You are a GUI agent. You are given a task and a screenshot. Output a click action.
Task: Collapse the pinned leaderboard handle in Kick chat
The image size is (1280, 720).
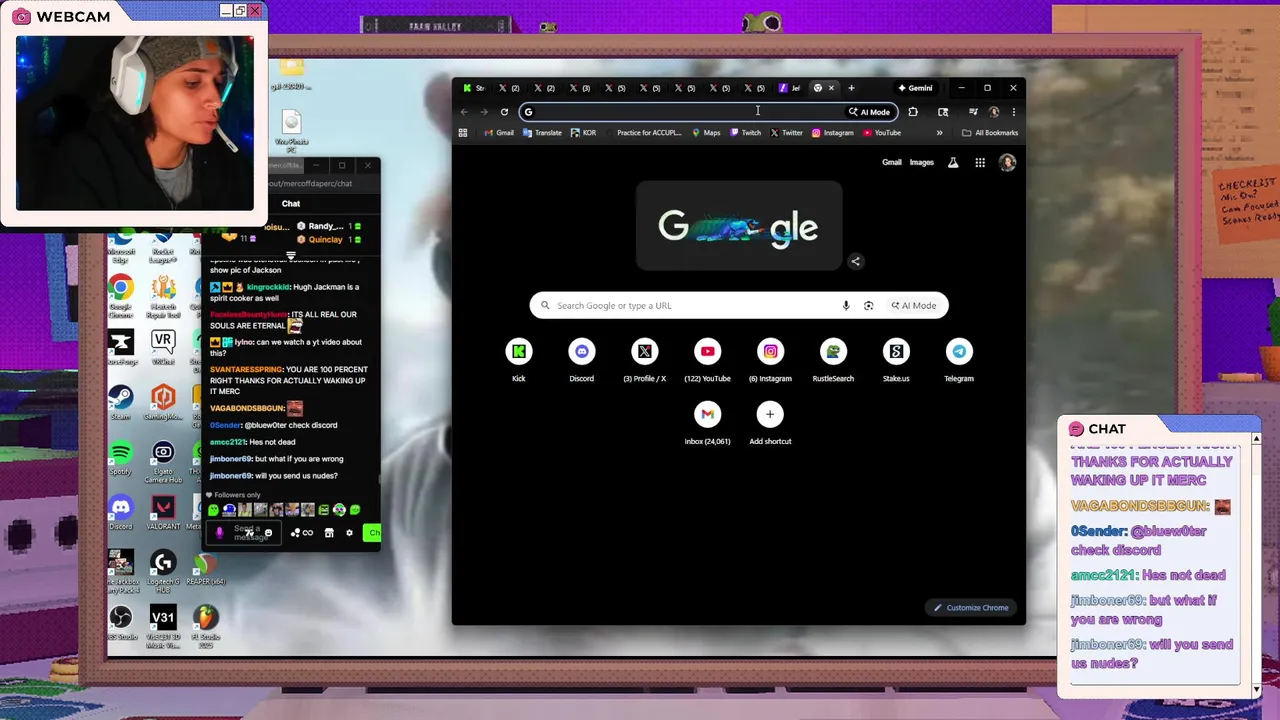pos(291,255)
